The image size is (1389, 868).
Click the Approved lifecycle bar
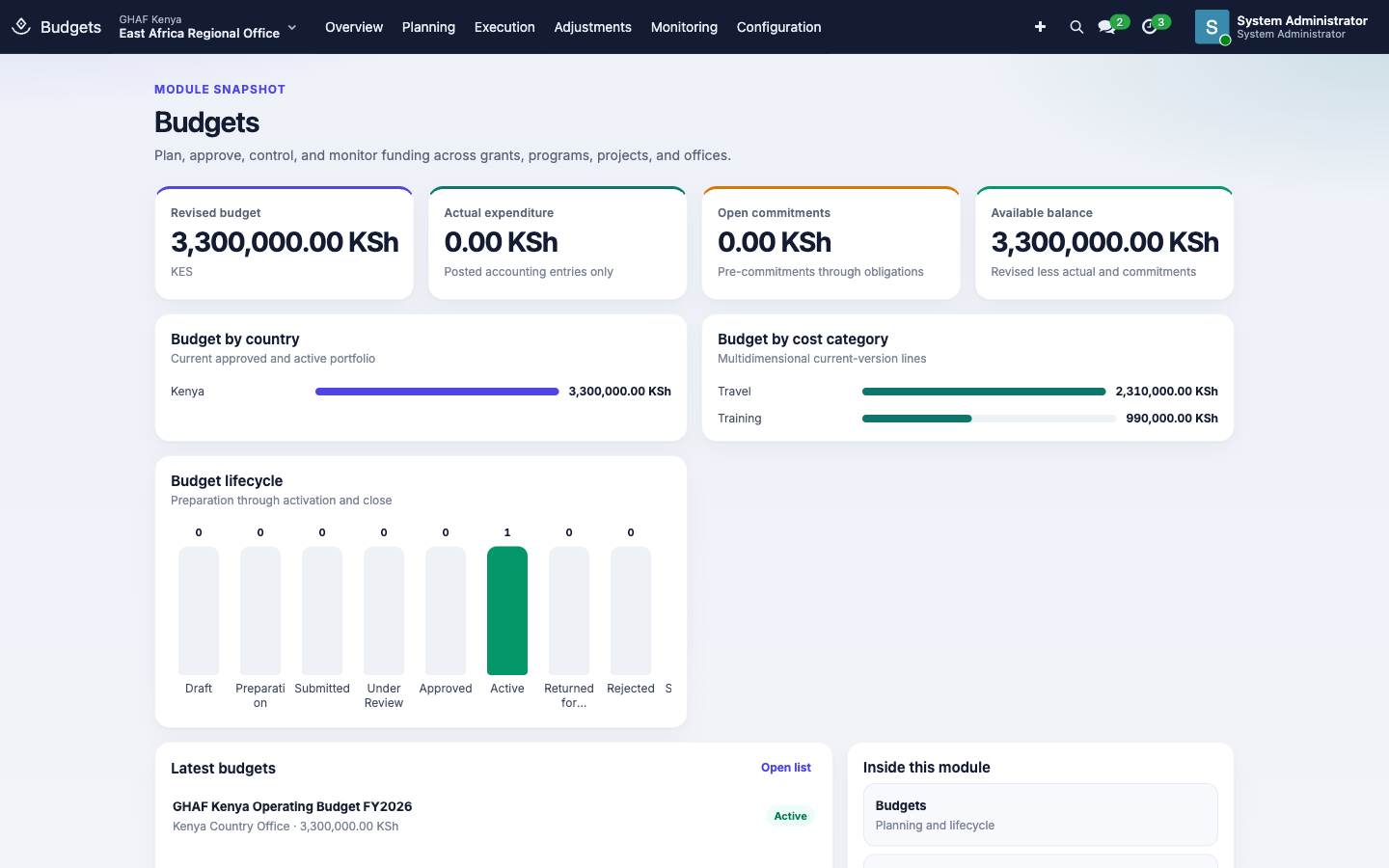coord(446,610)
